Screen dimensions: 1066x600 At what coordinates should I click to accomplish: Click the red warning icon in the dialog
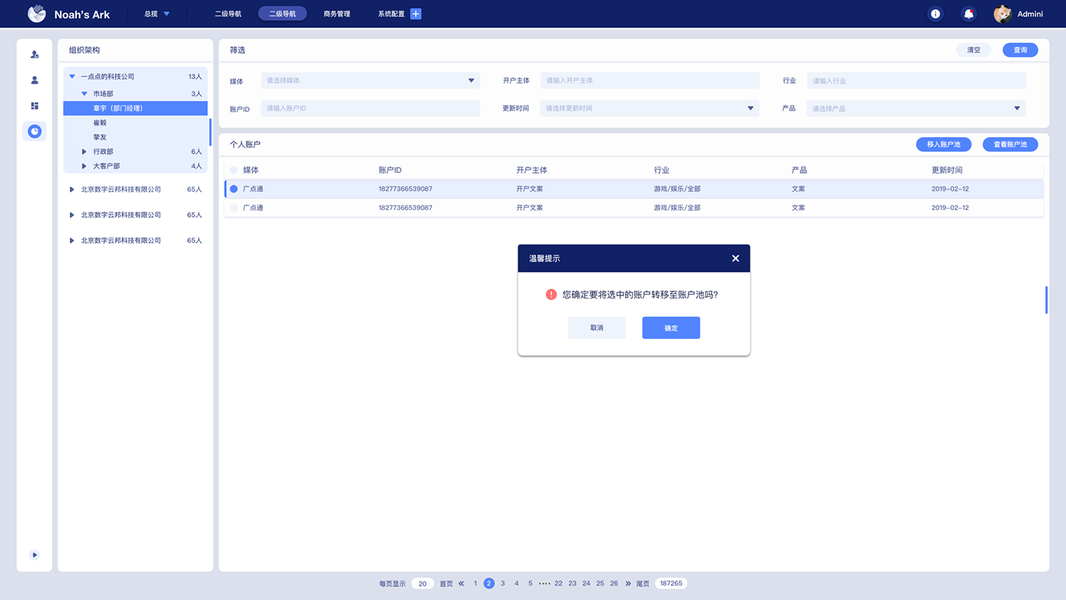551,294
